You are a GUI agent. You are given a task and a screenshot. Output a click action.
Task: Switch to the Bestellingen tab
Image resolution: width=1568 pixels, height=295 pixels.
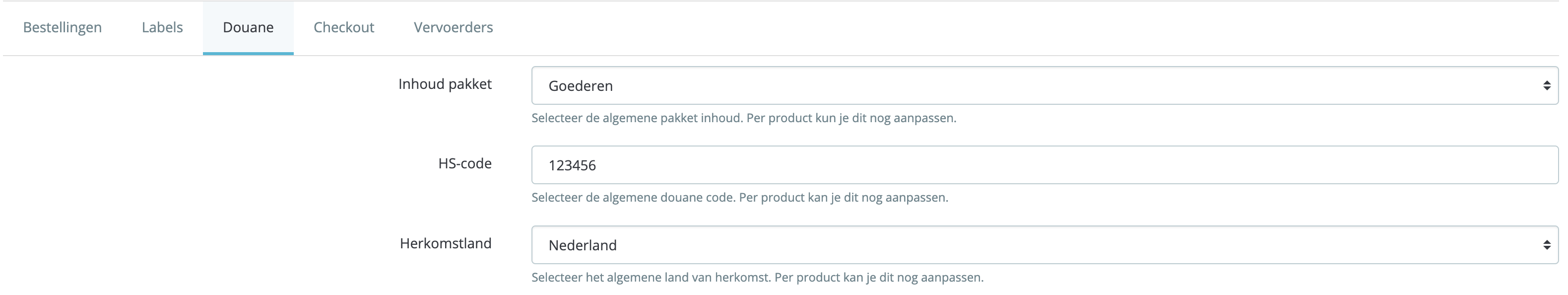pos(62,27)
